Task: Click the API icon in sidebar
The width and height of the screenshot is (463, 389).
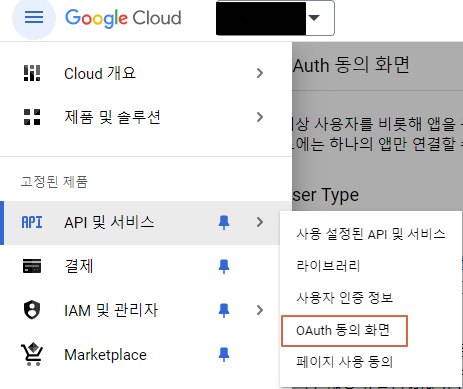Action: (32, 222)
